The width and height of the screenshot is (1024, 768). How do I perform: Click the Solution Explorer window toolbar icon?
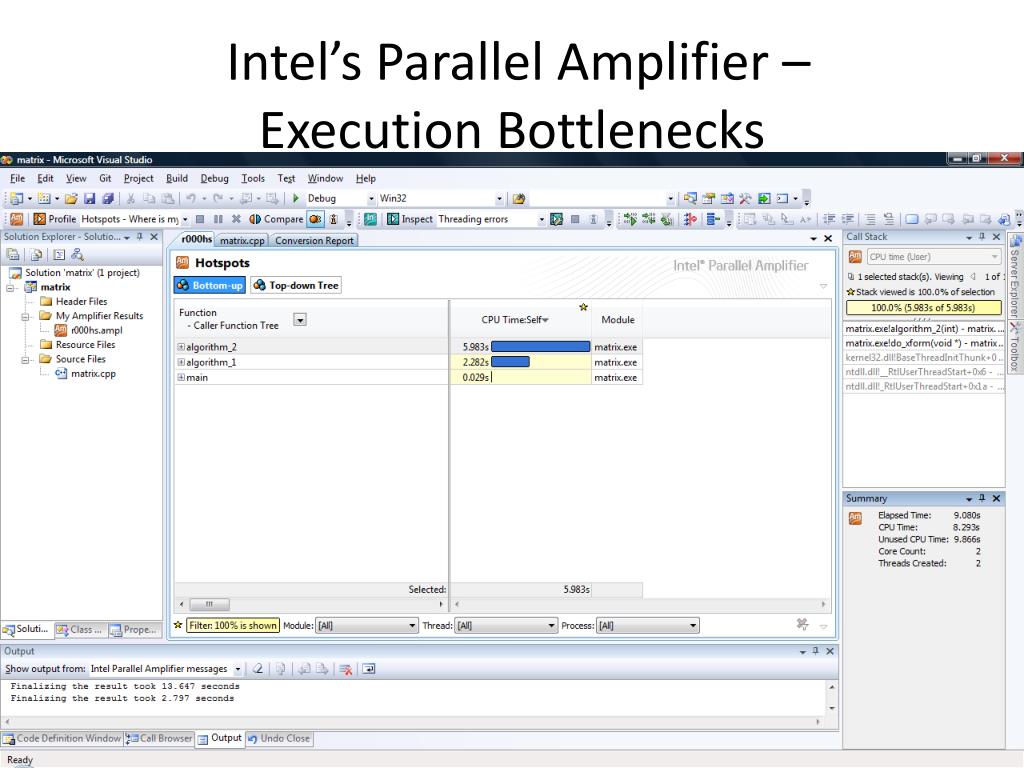690,199
